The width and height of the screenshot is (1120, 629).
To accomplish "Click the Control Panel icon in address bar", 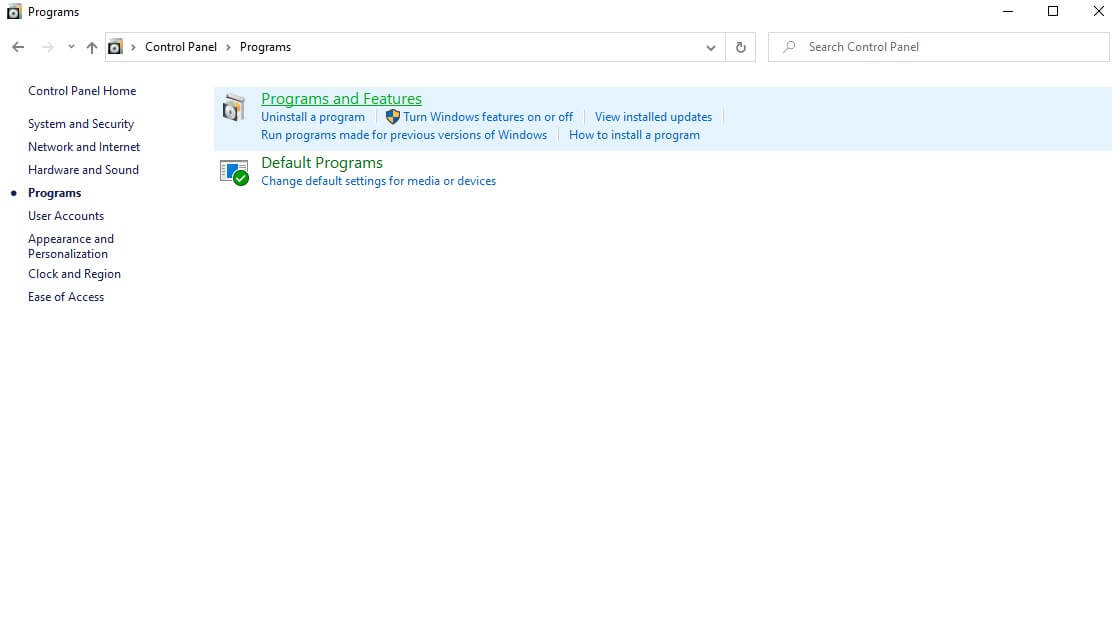I will click(115, 47).
